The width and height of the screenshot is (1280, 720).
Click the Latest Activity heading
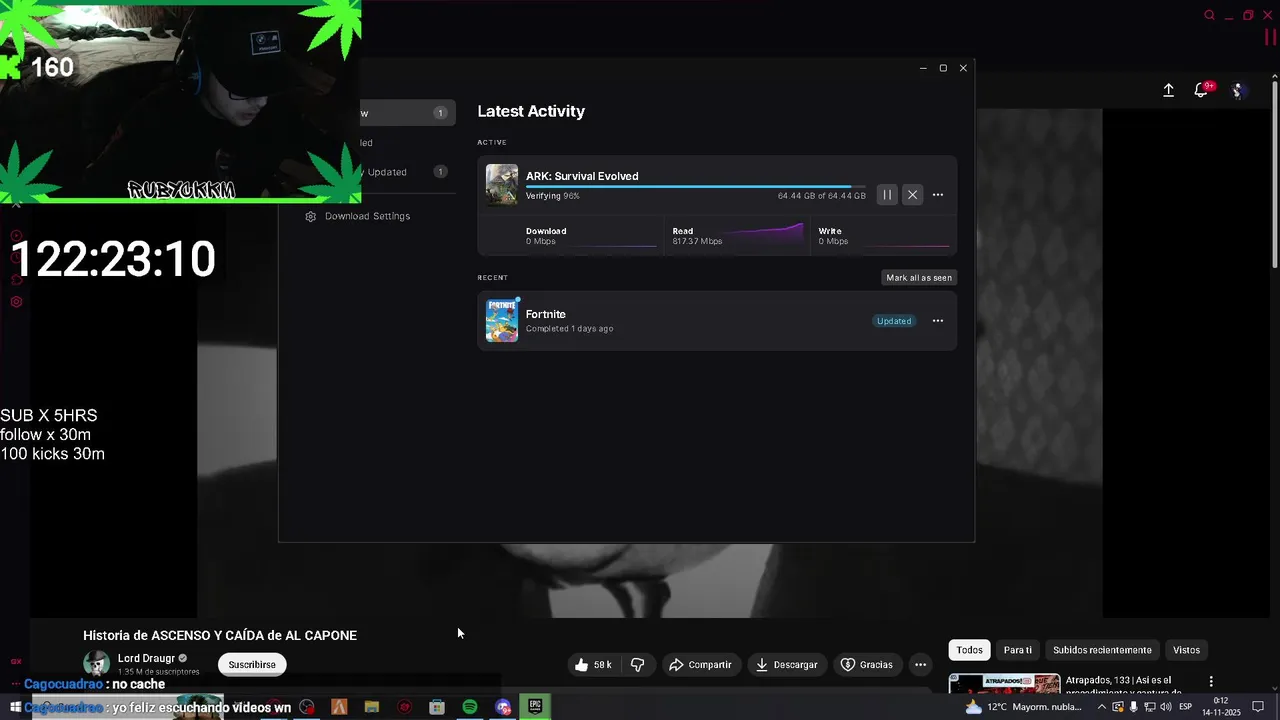(x=531, y=111)
